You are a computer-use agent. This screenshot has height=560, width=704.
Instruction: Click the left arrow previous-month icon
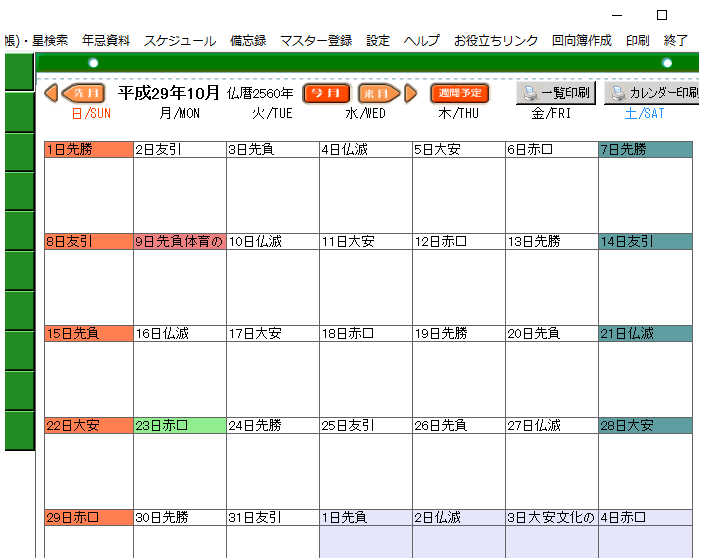point(51,93)
